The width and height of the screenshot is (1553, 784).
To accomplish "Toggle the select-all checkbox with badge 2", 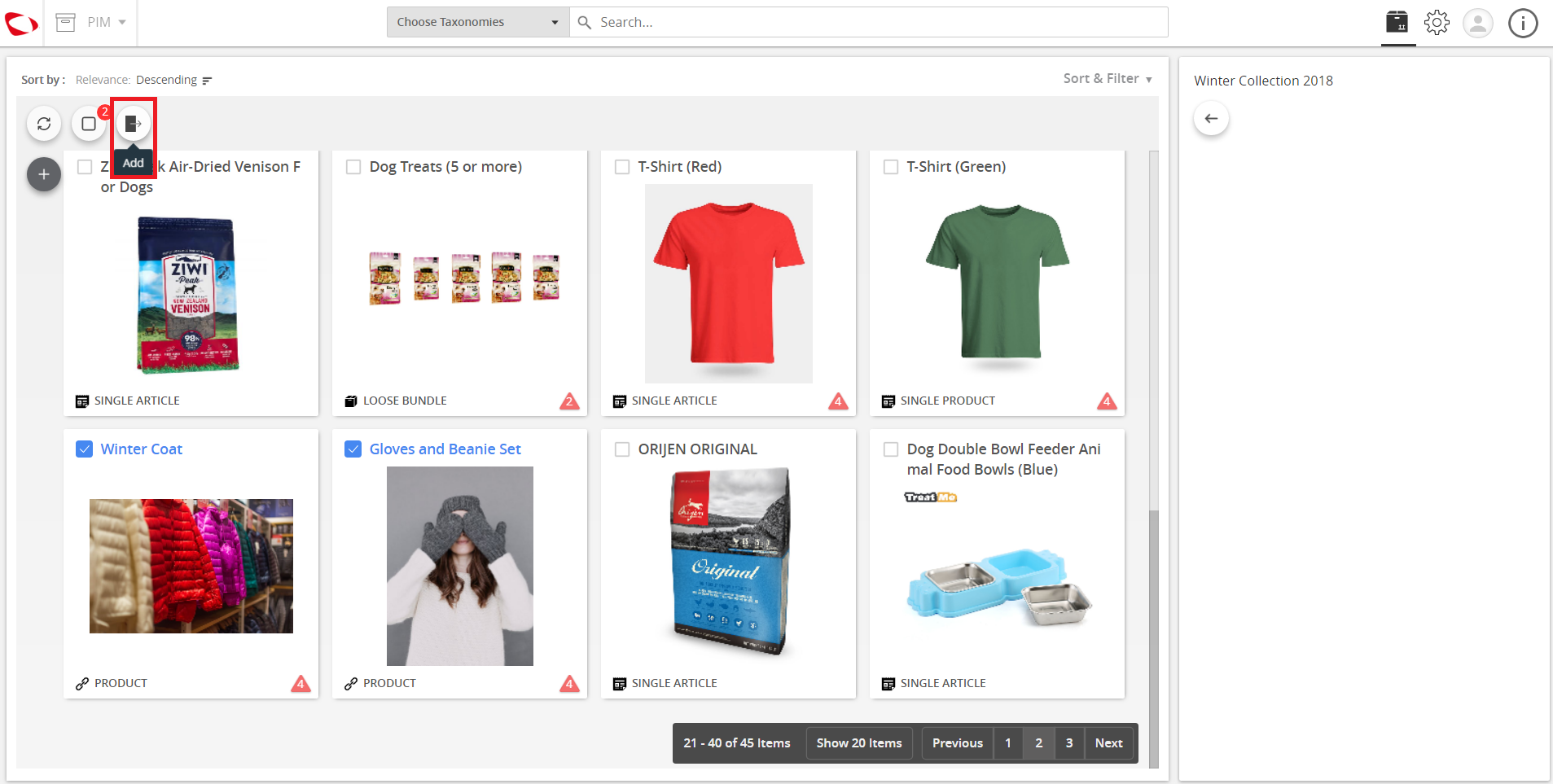I will click(89, 124).
